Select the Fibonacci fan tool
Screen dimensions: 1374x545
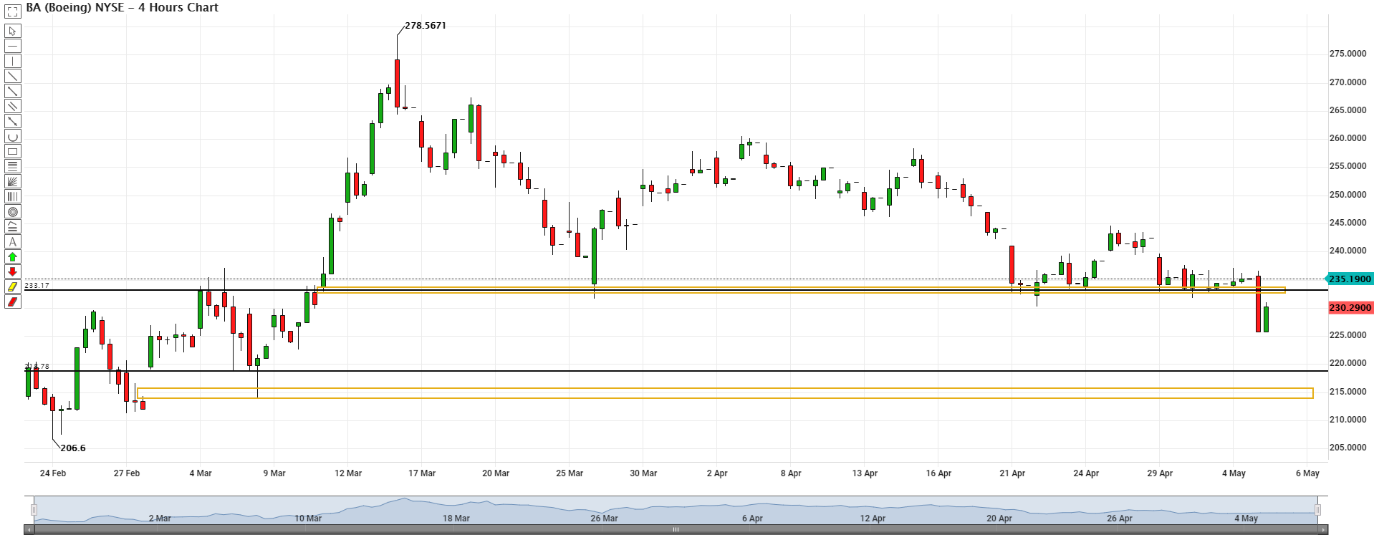click(12, 182)
